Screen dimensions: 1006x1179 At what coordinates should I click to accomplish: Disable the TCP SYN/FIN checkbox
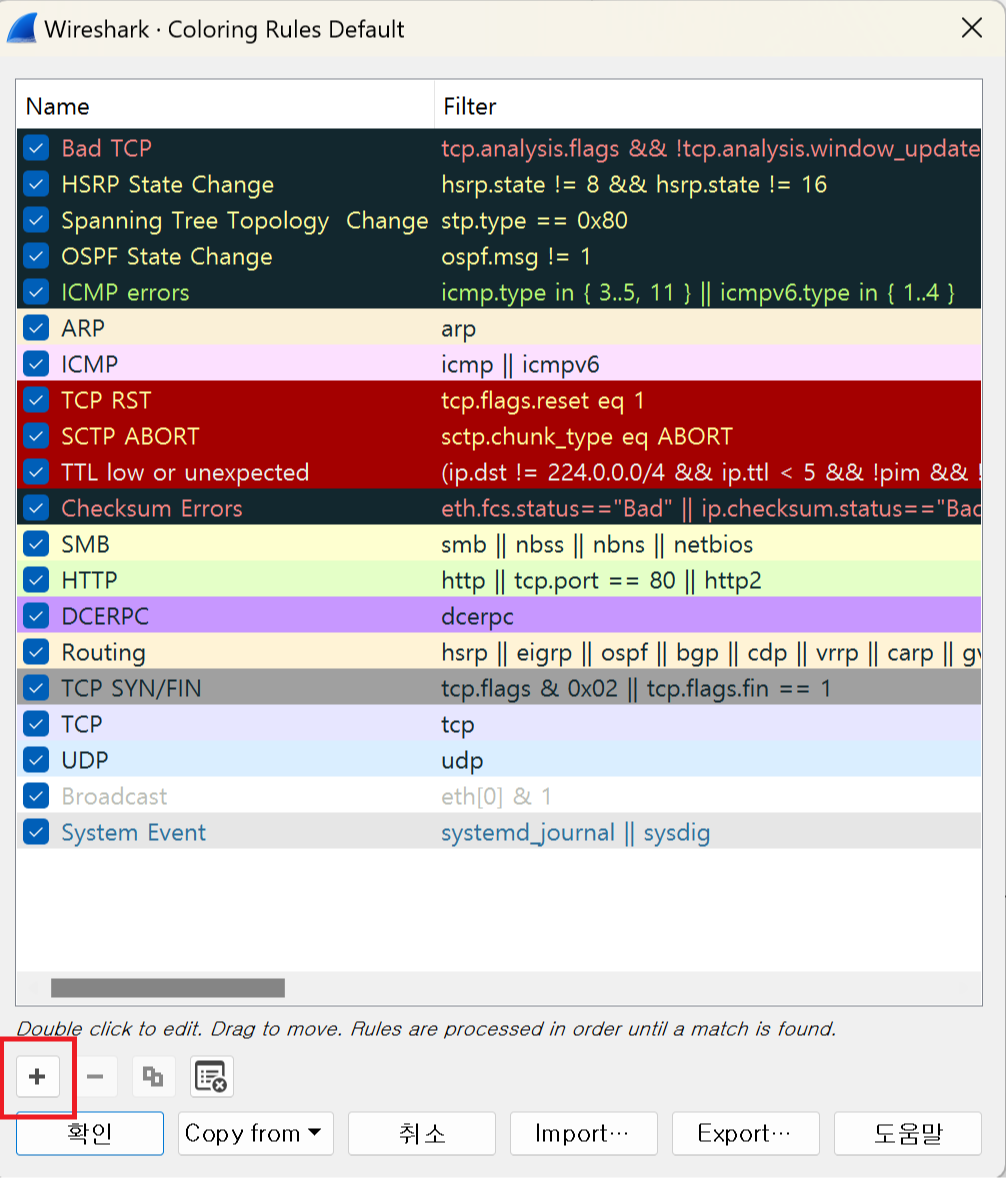click(36, 688)
